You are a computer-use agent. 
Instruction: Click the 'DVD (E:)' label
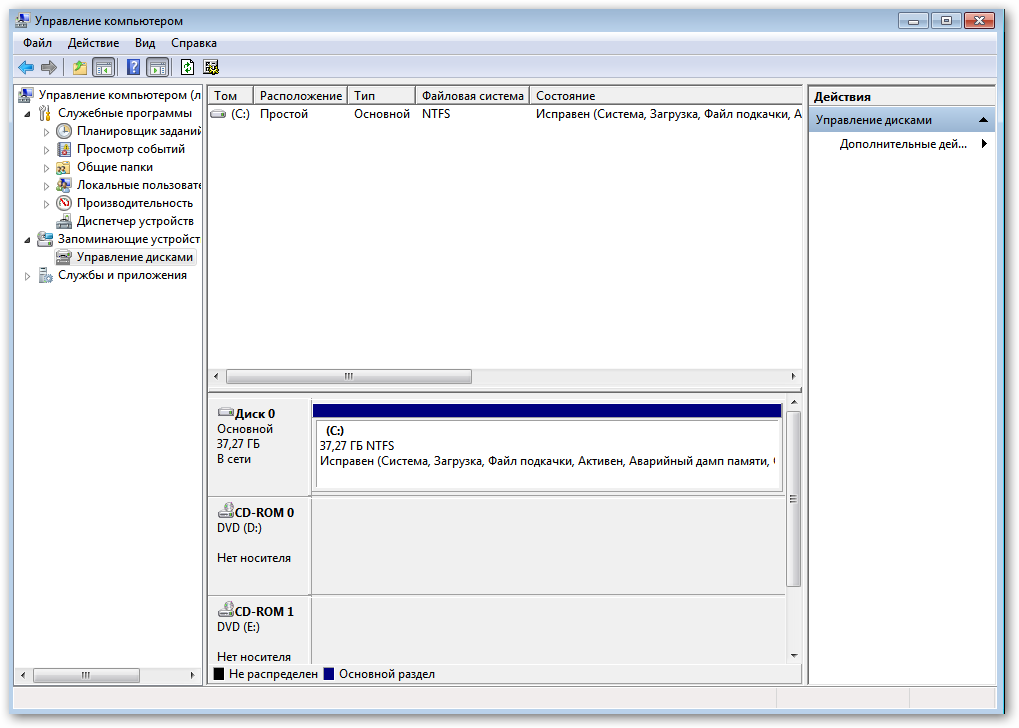coord(239,627)
